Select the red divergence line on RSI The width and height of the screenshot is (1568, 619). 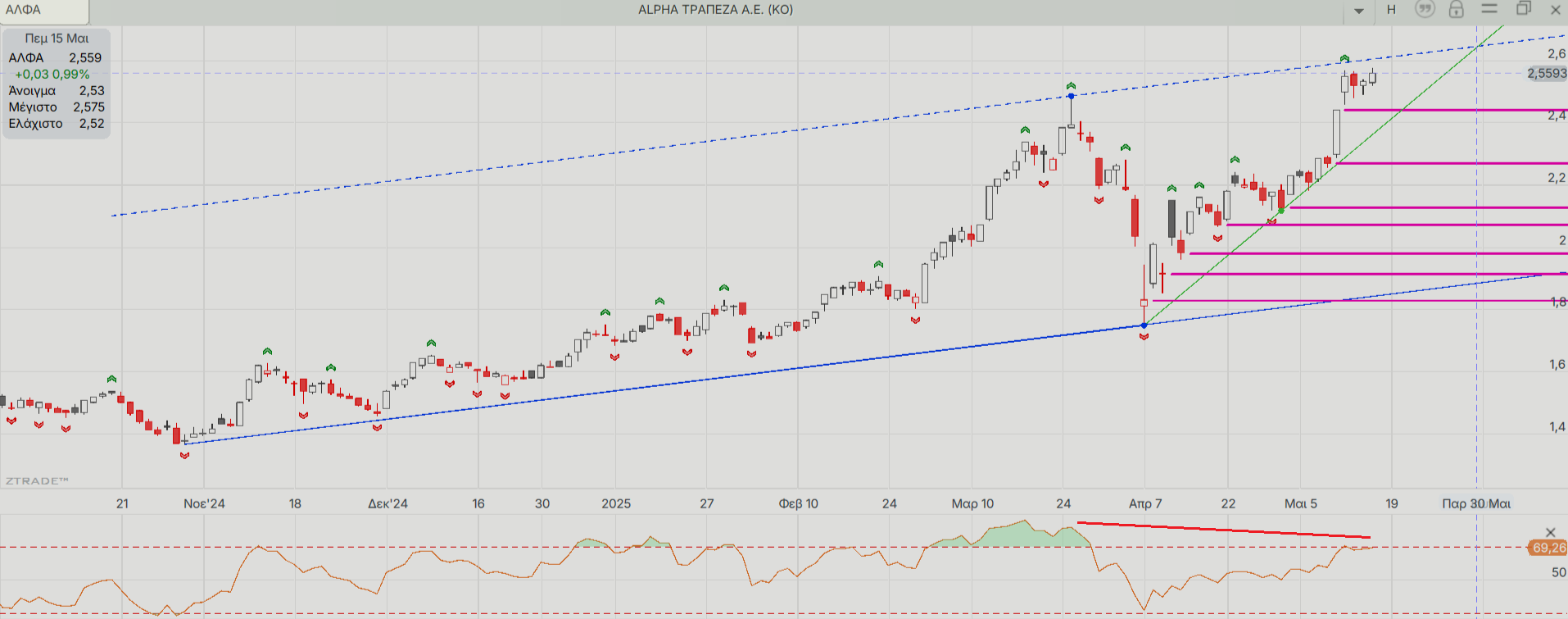(1223, 530)
